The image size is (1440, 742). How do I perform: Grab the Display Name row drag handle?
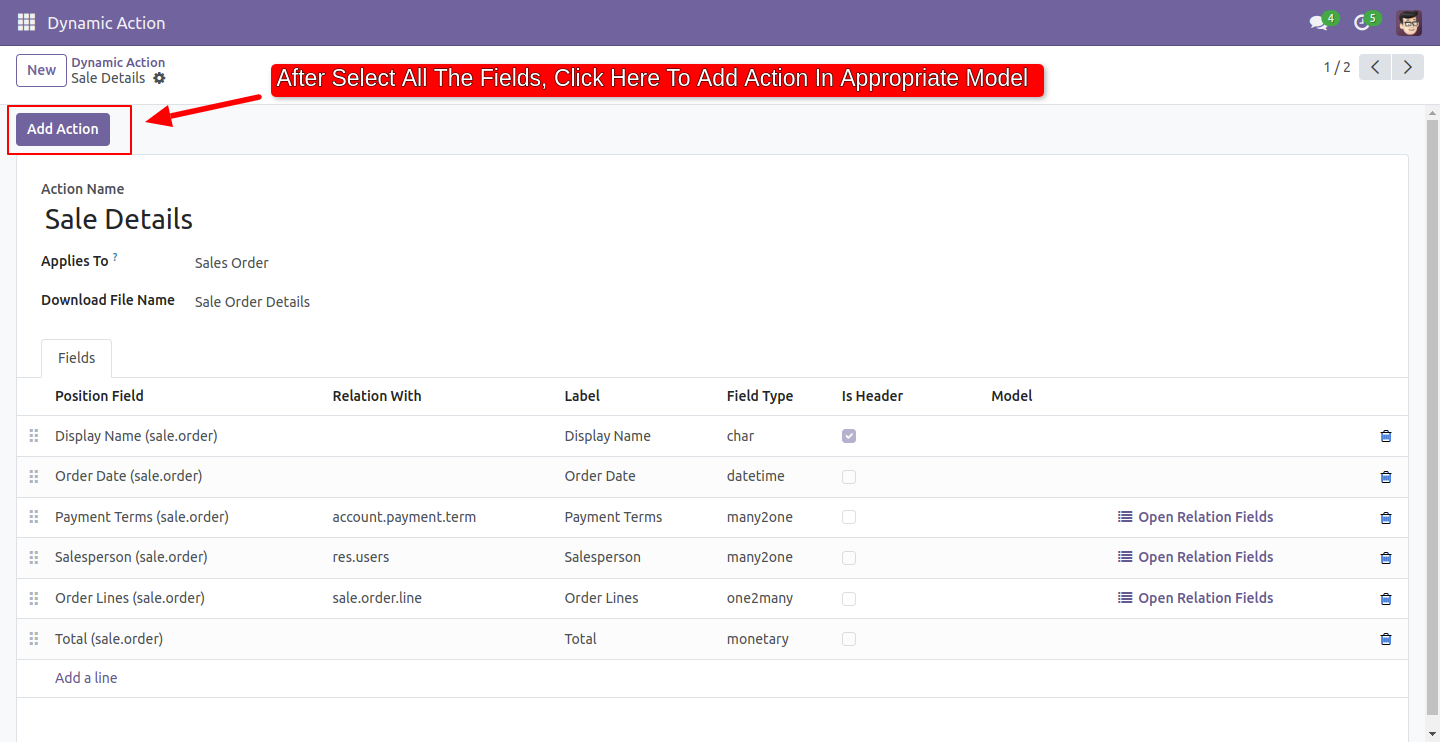click(x=34, y=436)
